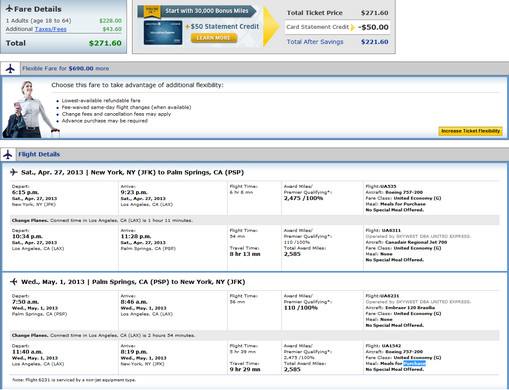Click the Total Ticket Price label
This screenshot has height=390, width=509.
point(315,13)
